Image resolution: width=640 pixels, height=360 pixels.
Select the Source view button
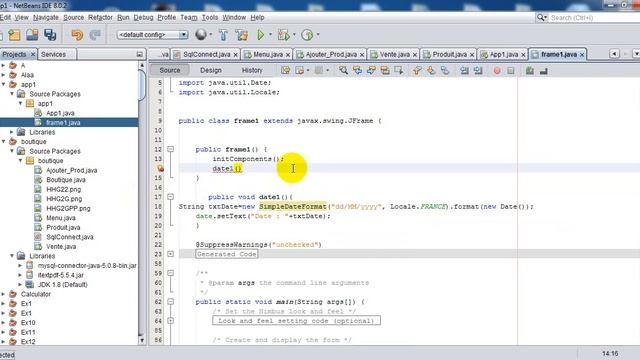(170, 70)
